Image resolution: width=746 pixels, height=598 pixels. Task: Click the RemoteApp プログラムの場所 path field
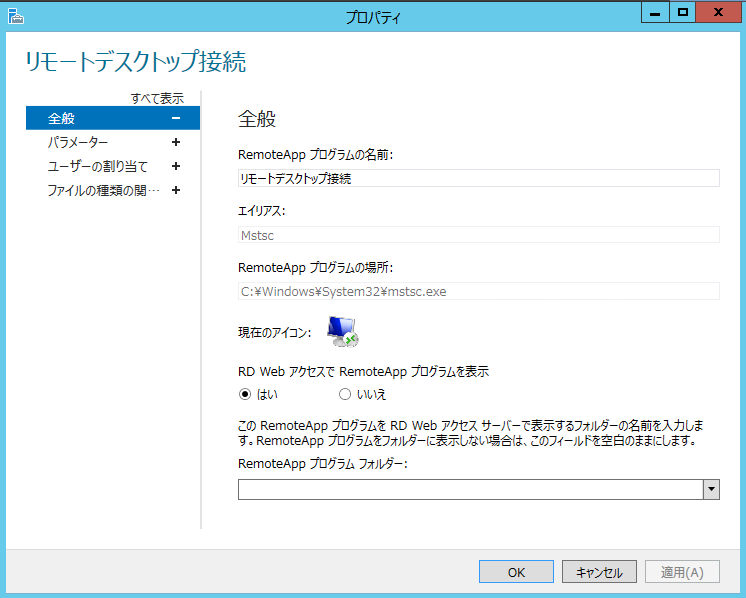click(479, 291)
